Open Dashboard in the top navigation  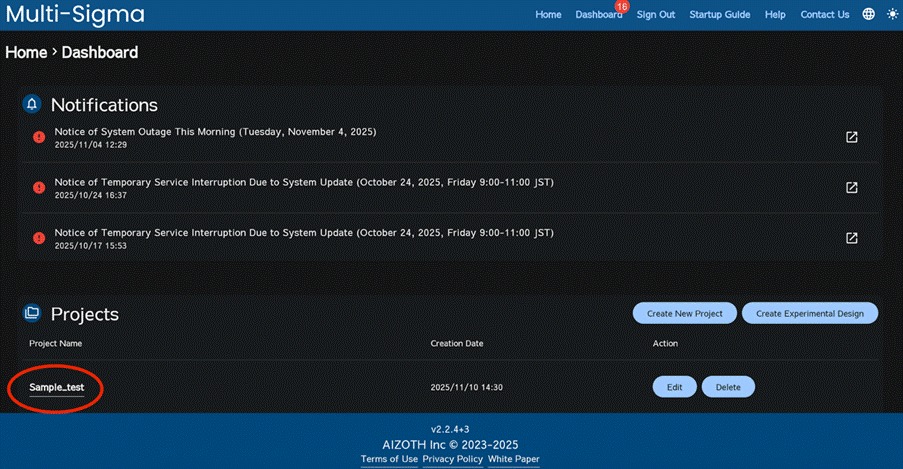point(598,15)
